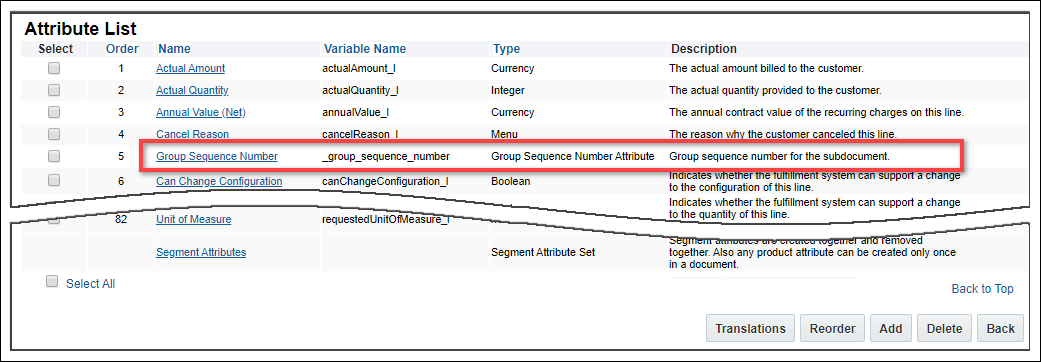Check the Annual Value (Net) row checkbox
1041x362 pixels.
point(54,112)
